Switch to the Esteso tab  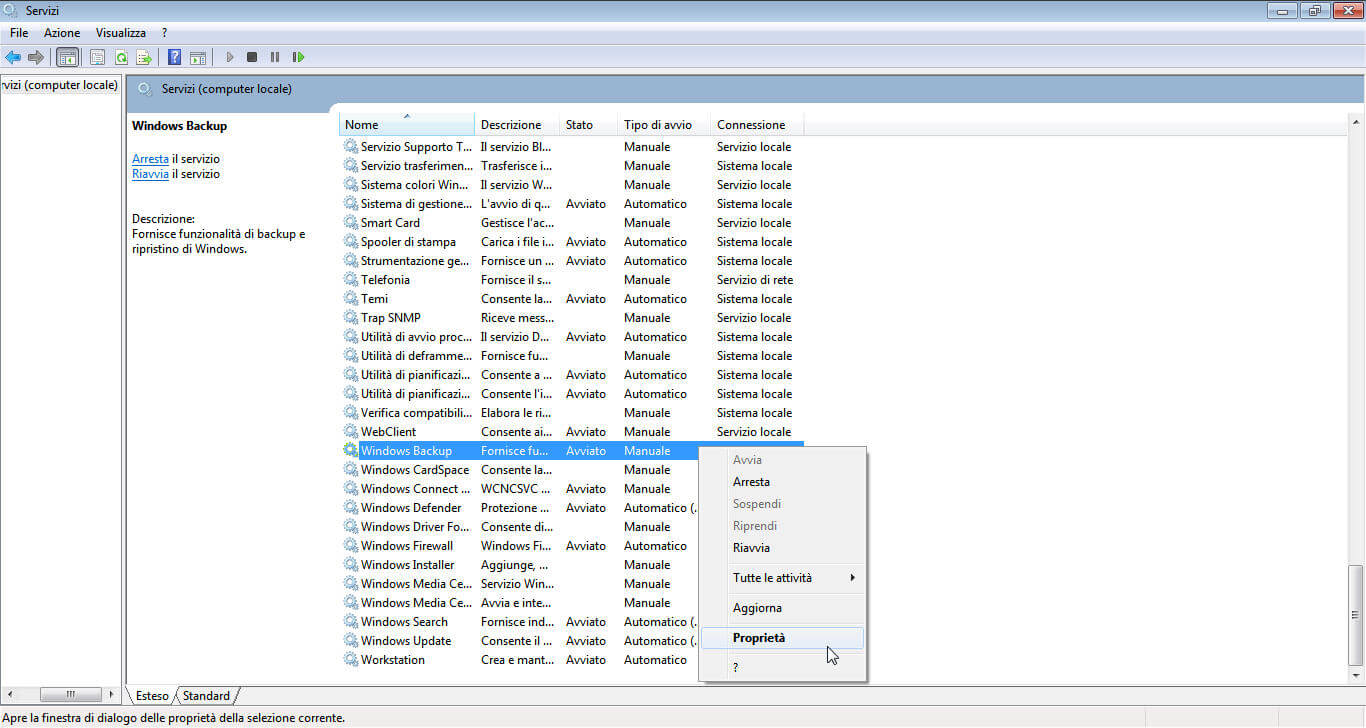point(153,696)
